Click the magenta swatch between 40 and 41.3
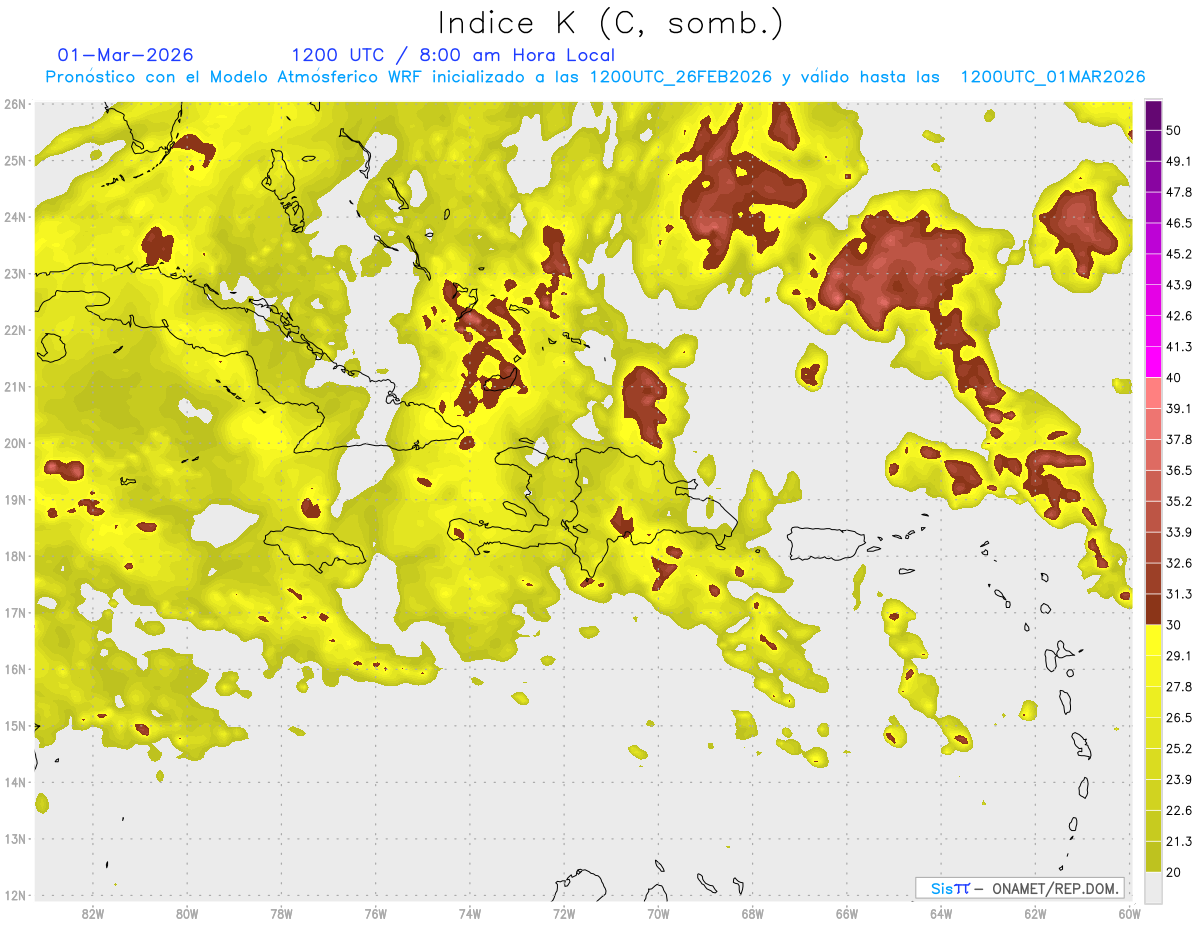The image size is (1200, 927). (x=1153, y=362)
